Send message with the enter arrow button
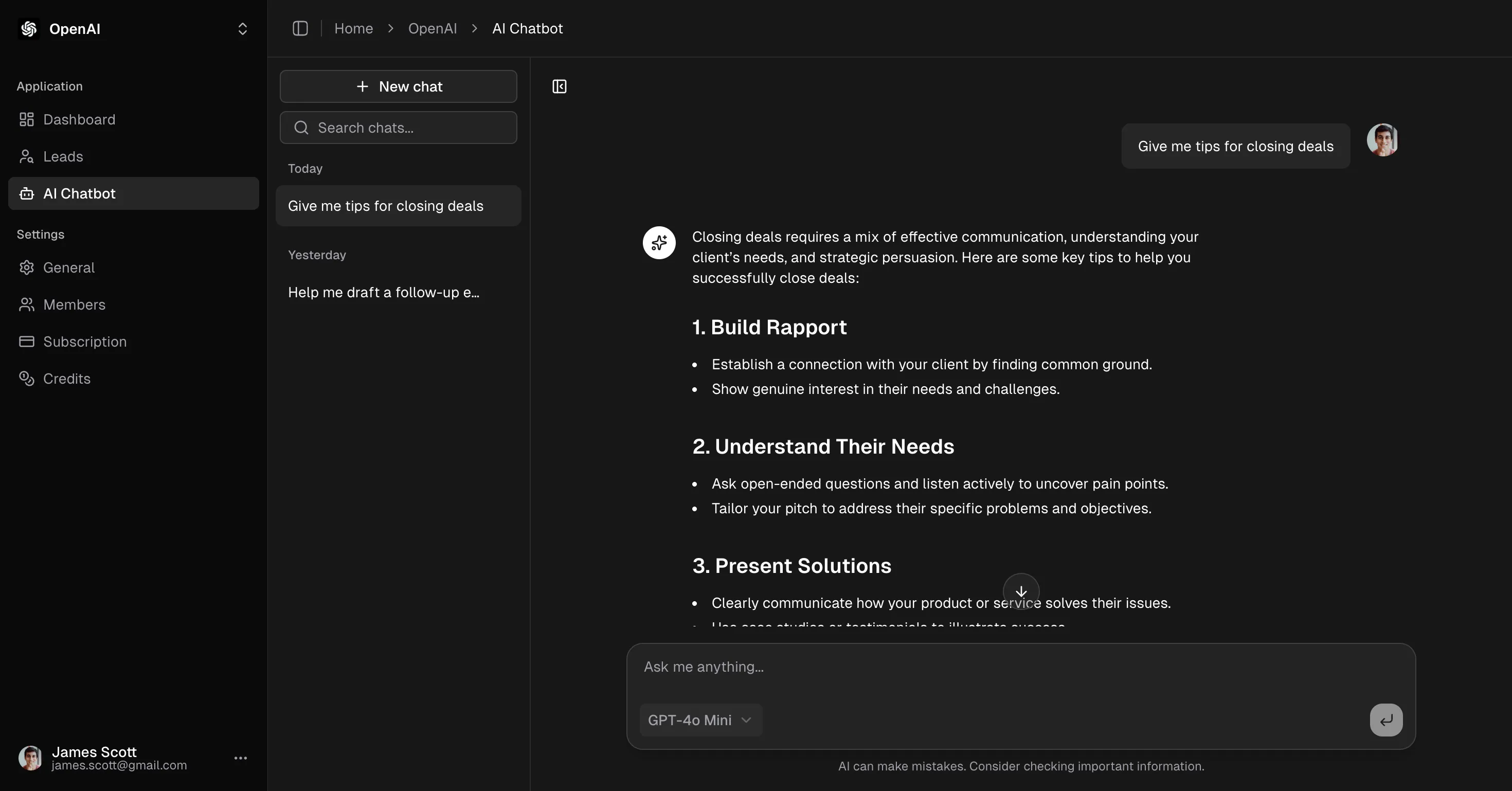 1386,720
